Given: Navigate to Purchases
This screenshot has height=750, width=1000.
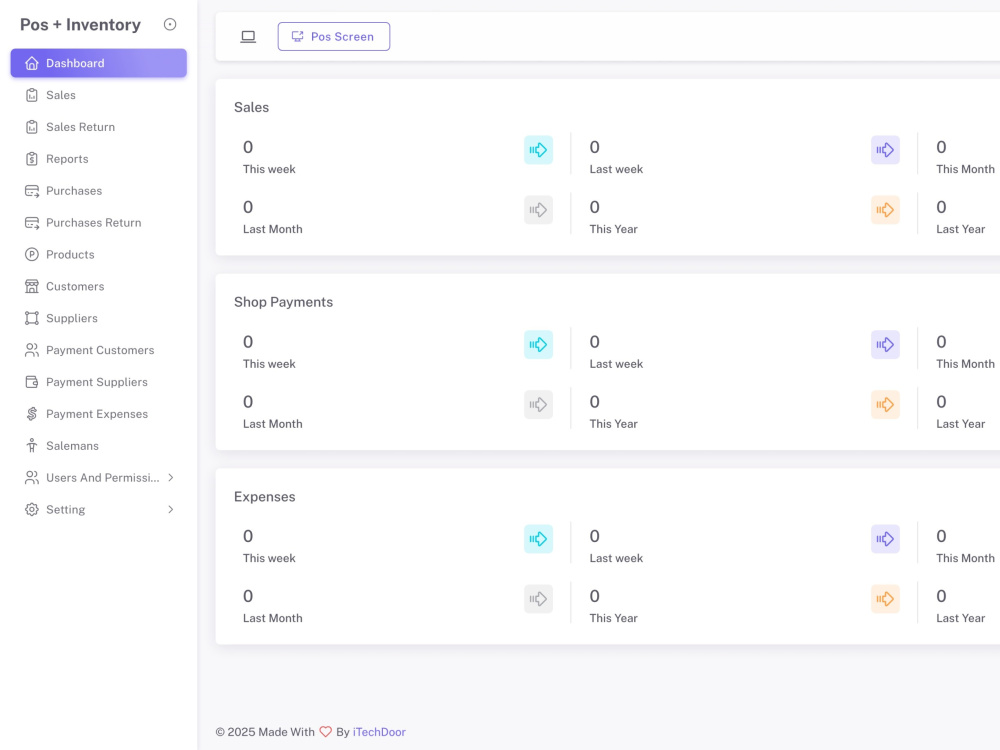Looking at the screenshot, I should tap(99, 191).
